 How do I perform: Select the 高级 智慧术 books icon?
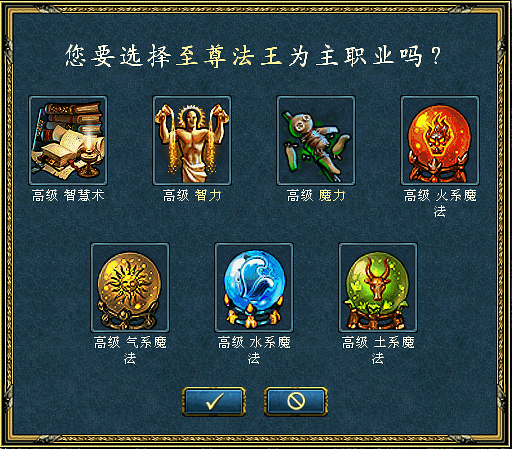(x=68, y=140)
